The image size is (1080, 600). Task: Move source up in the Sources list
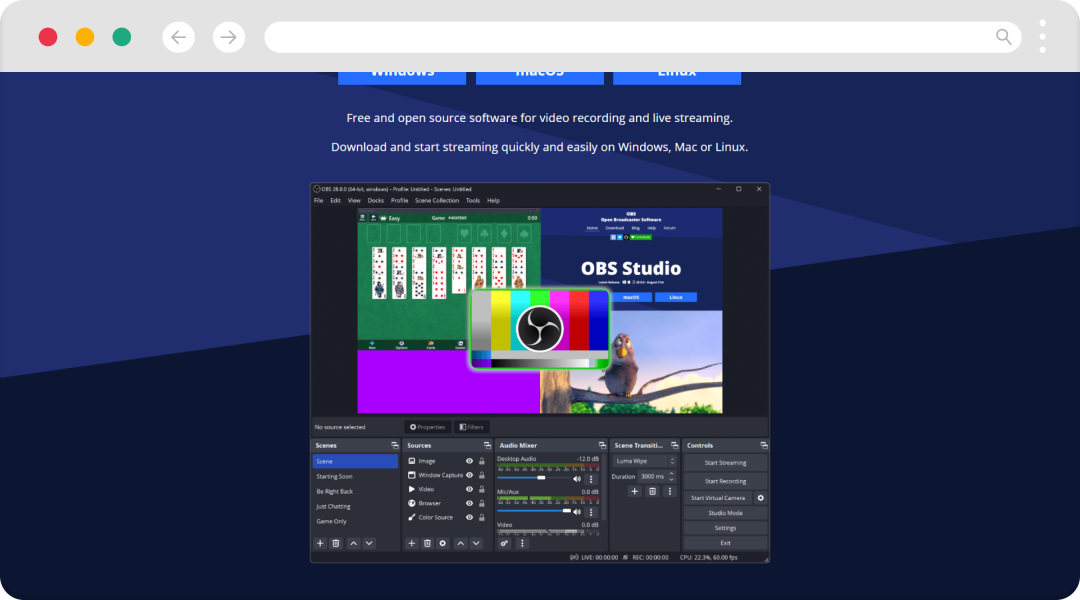[x=461, y=544]
